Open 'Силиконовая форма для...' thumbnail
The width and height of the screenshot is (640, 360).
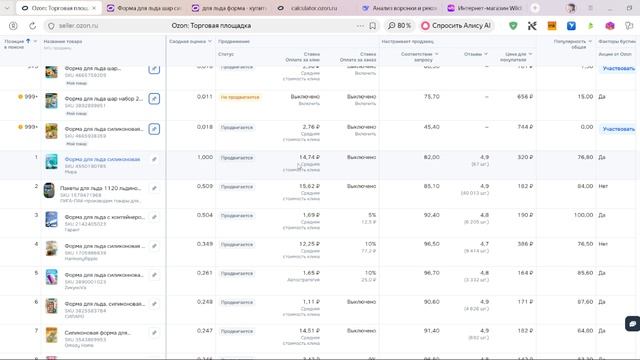[51, 335]
